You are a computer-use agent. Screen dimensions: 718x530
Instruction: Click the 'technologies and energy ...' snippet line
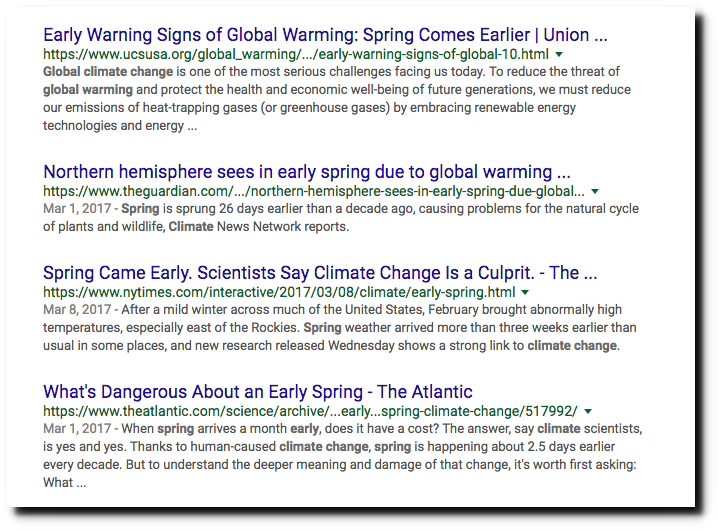point(120,126)
